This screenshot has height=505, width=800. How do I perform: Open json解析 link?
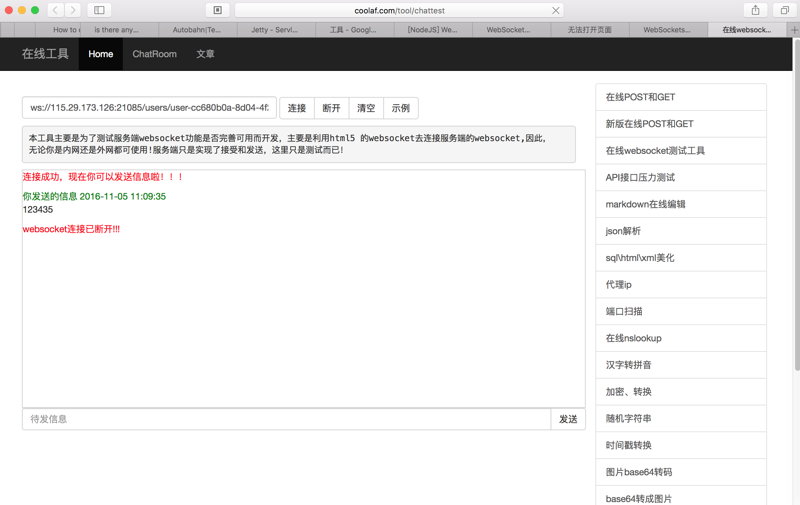pyautogui.click(x=681, y=231)
